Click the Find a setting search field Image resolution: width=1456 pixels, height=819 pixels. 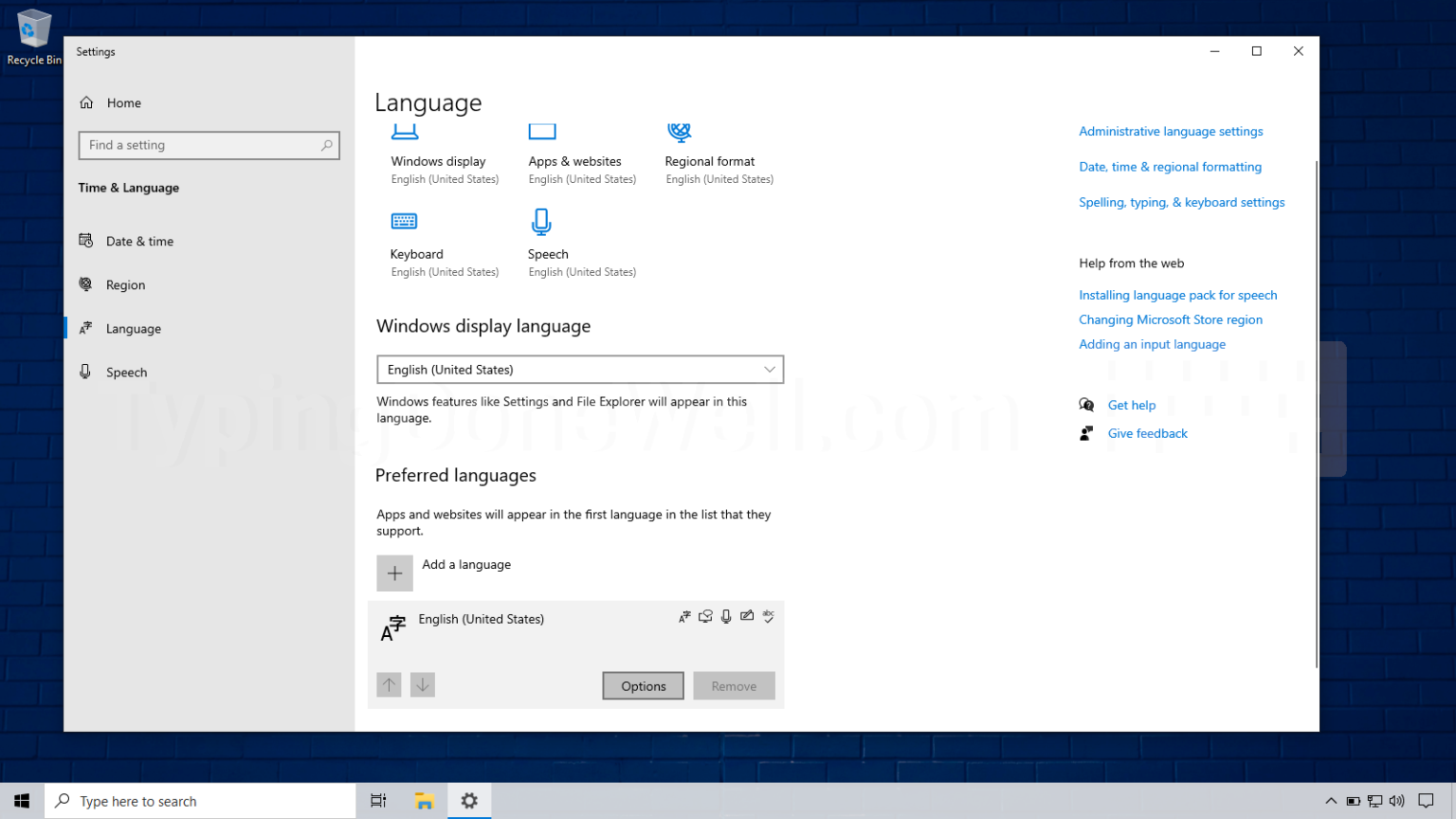(209, 145)
